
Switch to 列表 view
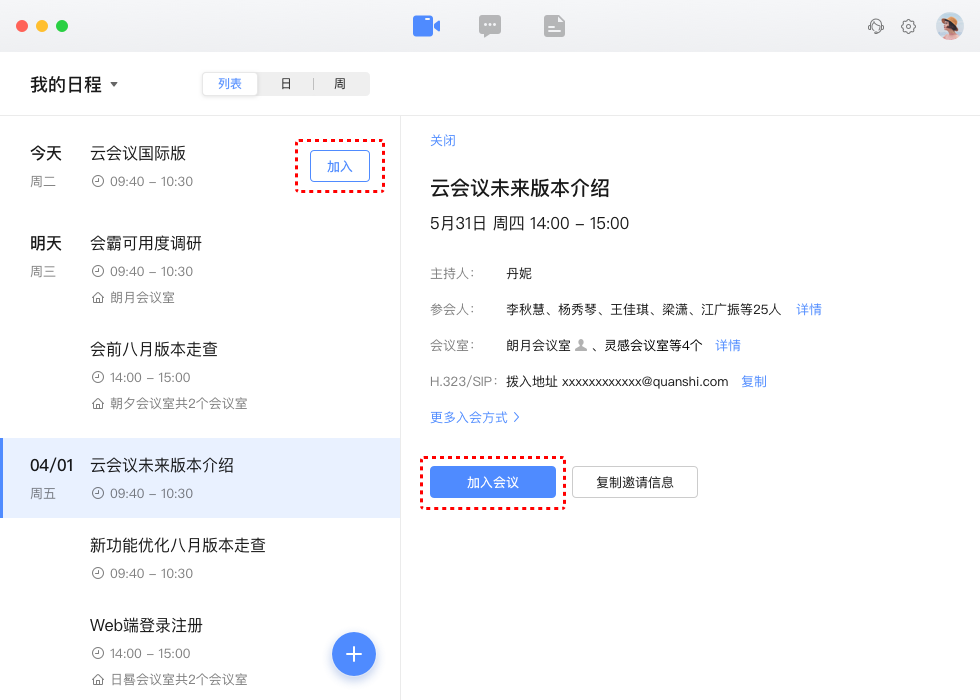pyautogui.click(x=230, y=84)
